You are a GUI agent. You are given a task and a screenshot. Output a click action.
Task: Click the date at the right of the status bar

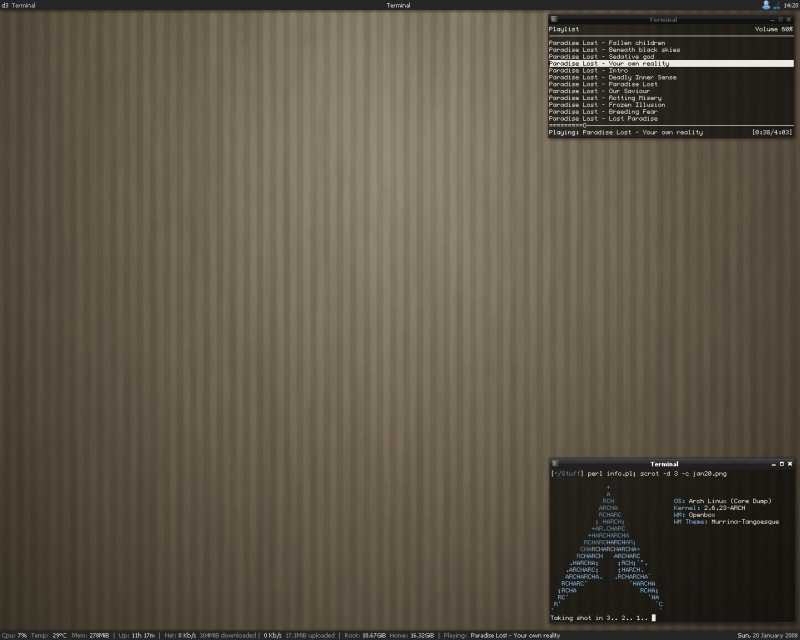tap(768, 636)
